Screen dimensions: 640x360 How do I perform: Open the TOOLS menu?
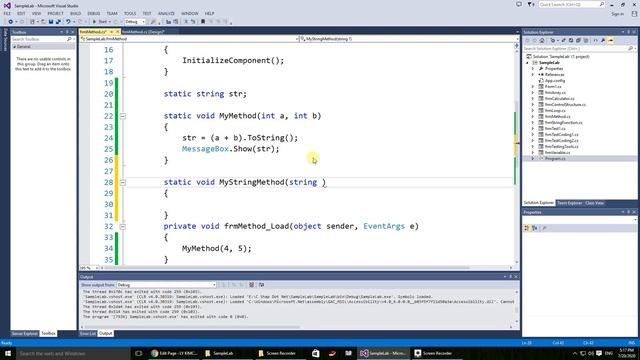tap(130, 13)
